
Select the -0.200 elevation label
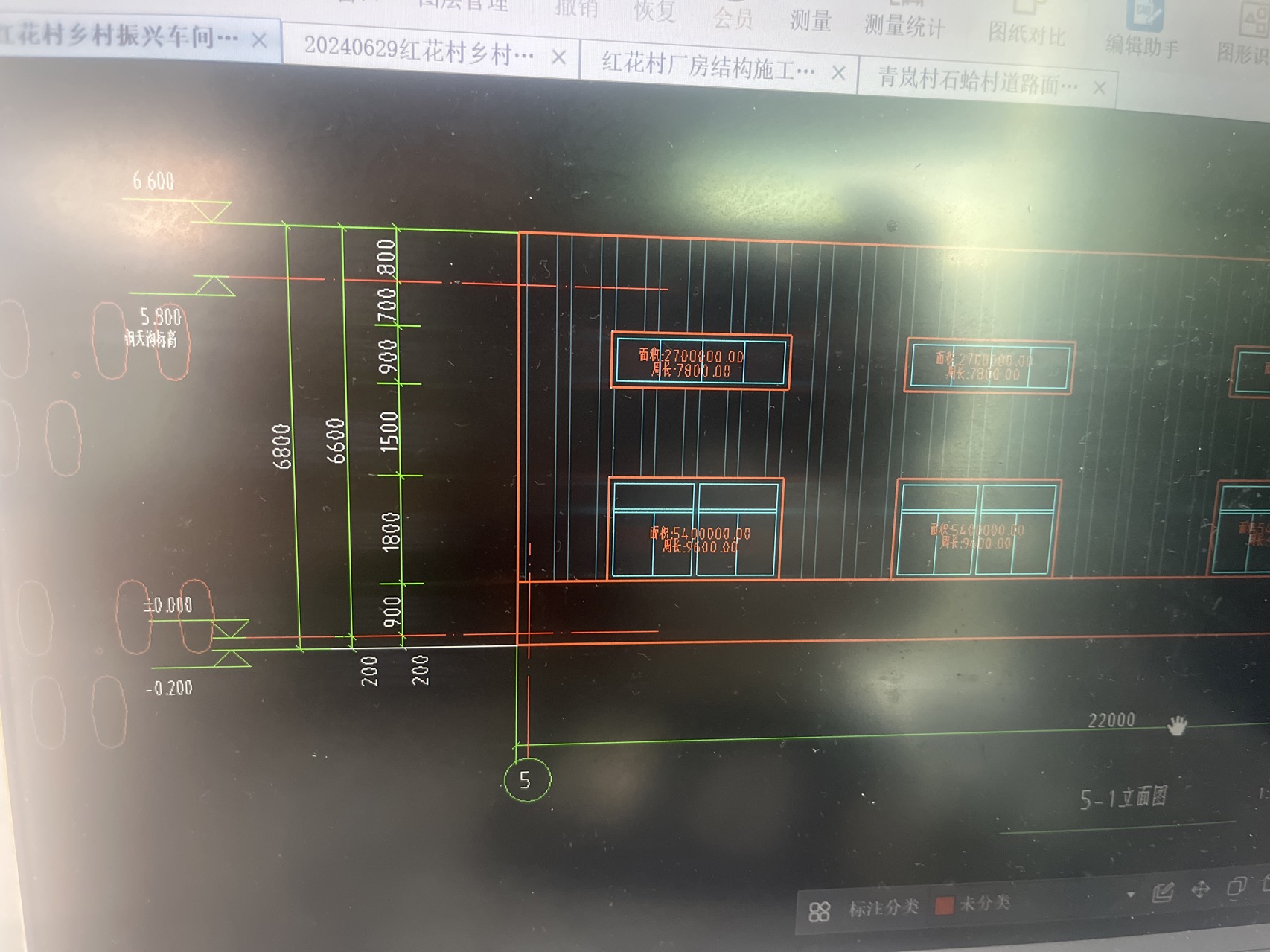coord(169,689)
